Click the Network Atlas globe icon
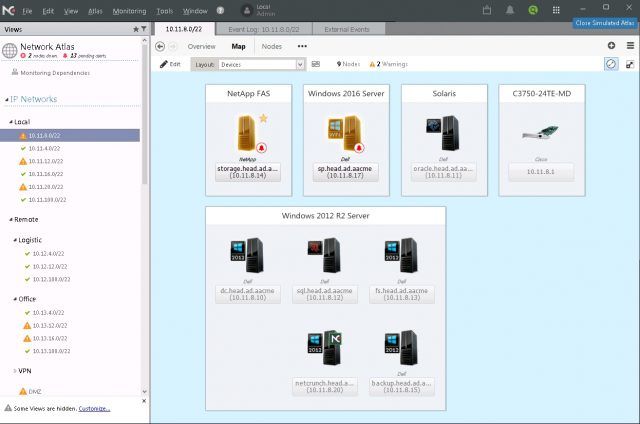 [x=9, y=51]
